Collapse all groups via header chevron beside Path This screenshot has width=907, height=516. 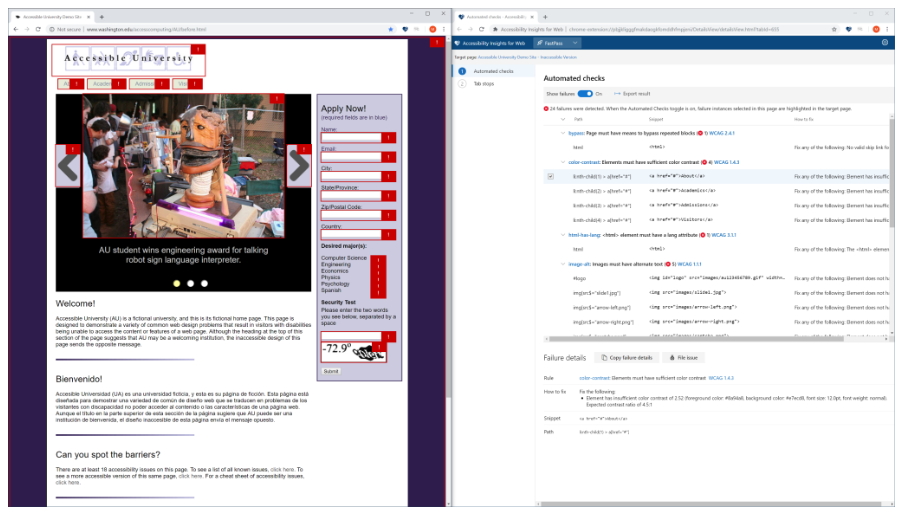pos(563,119)
